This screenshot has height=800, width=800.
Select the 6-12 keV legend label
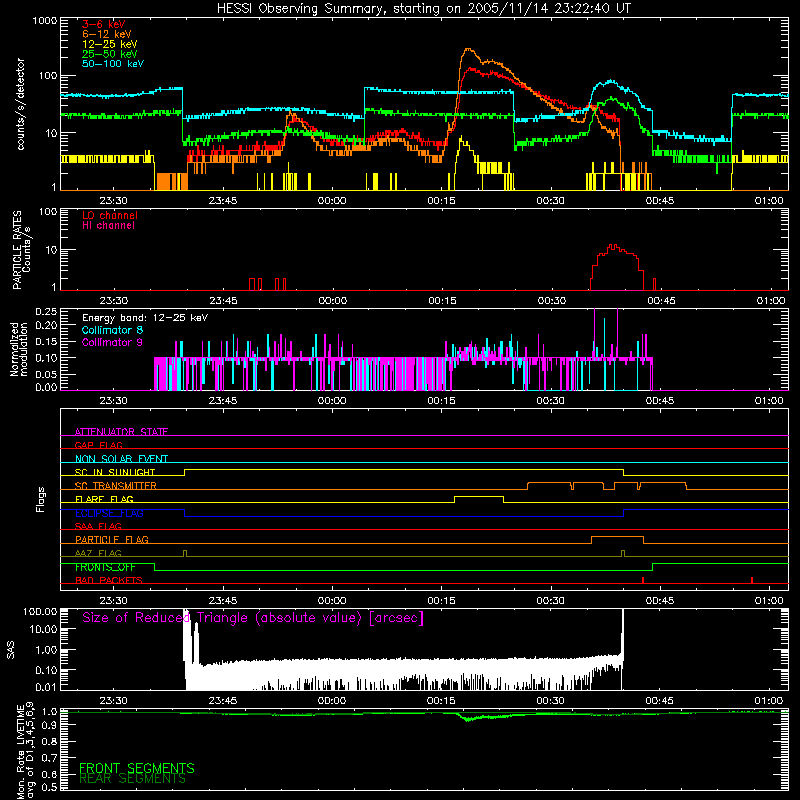[x=107, y=34]
